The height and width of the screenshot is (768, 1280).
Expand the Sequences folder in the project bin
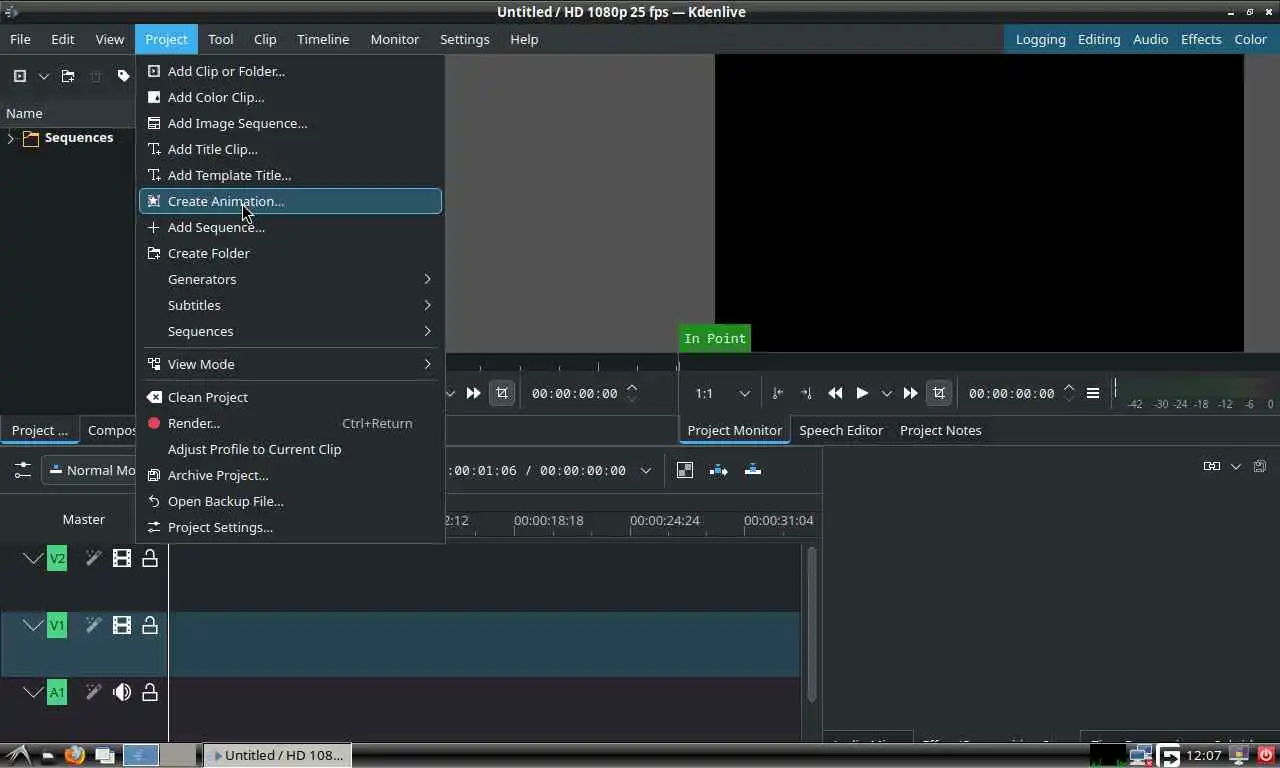(x=11, y=138)
